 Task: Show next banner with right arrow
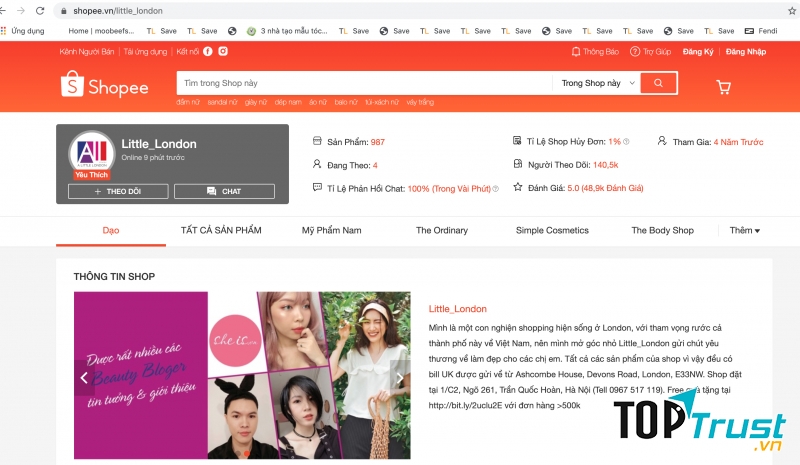coord(400,378)
